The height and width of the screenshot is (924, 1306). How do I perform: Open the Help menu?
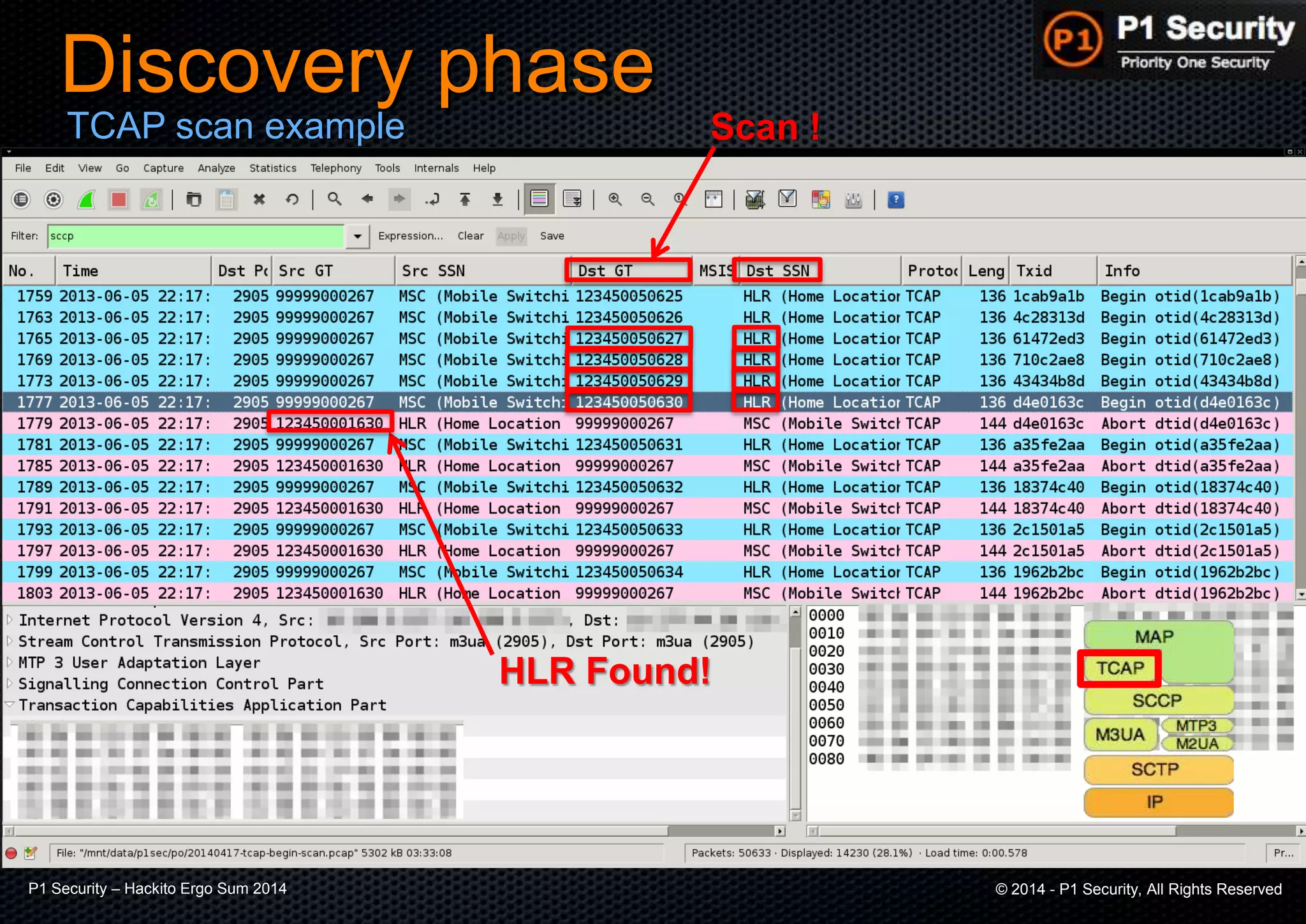[484, 168]
